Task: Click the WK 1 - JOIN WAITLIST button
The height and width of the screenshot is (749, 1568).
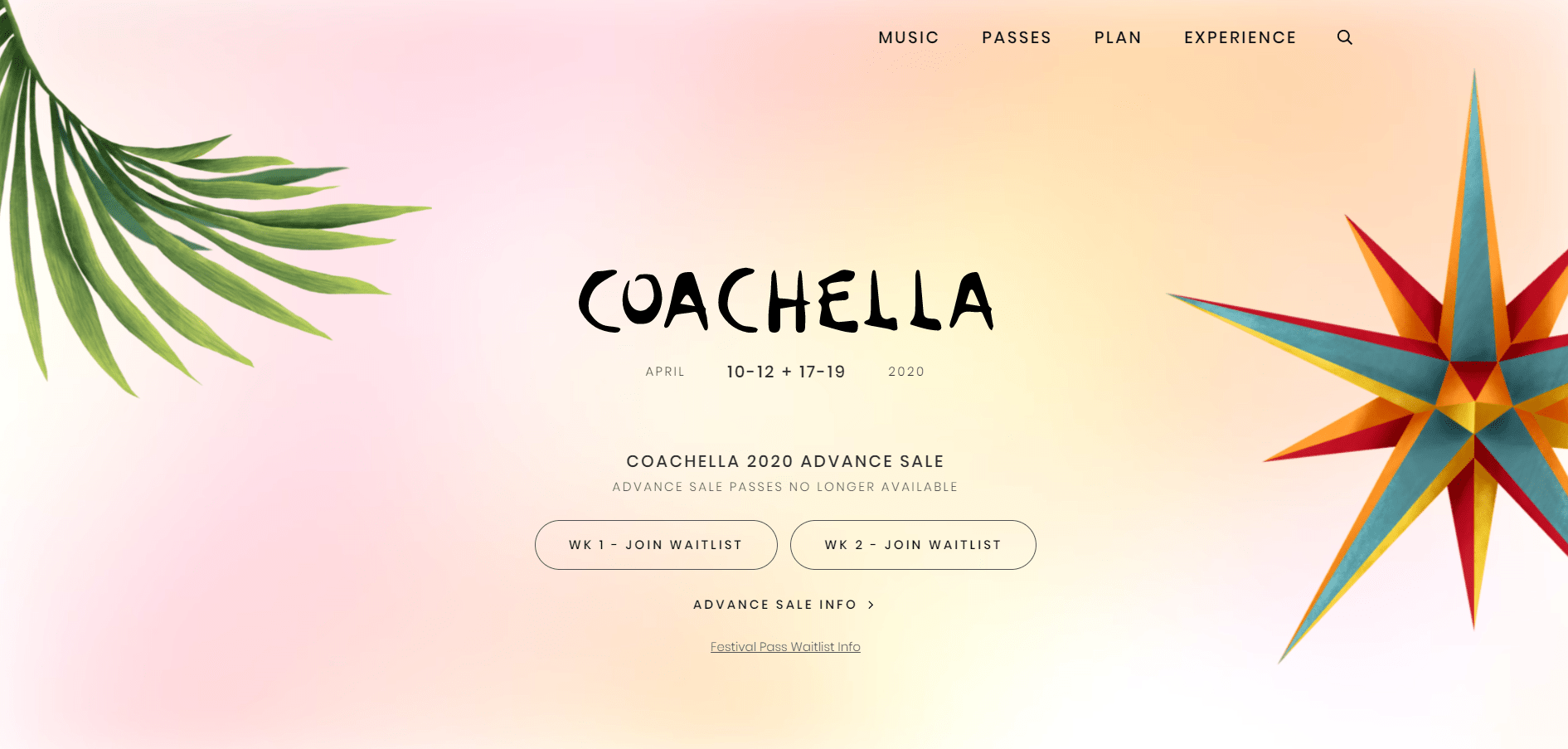Action: pyautogui.click(x=655, y=545)
